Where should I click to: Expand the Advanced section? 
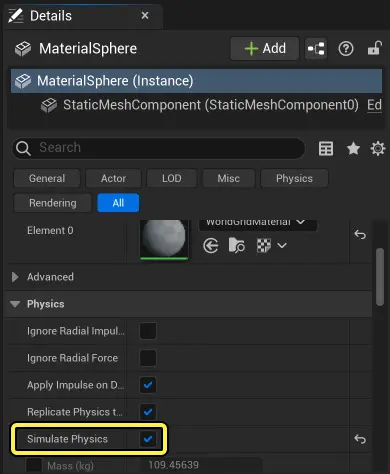point(15,277)
